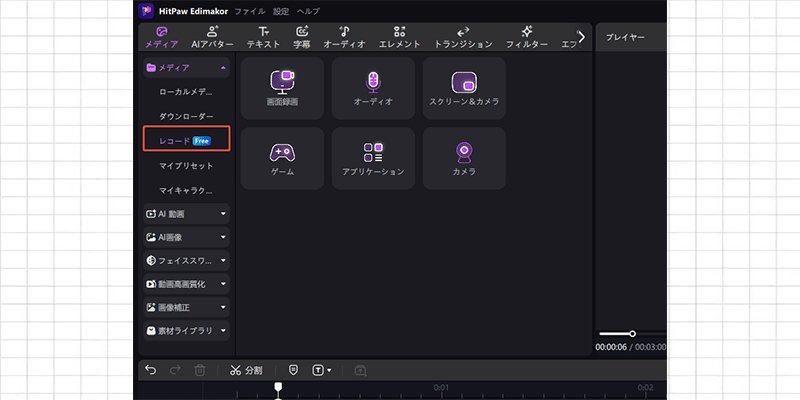Expand the AI 動画 section
This screenshot has height=400, width=800.
186,214
